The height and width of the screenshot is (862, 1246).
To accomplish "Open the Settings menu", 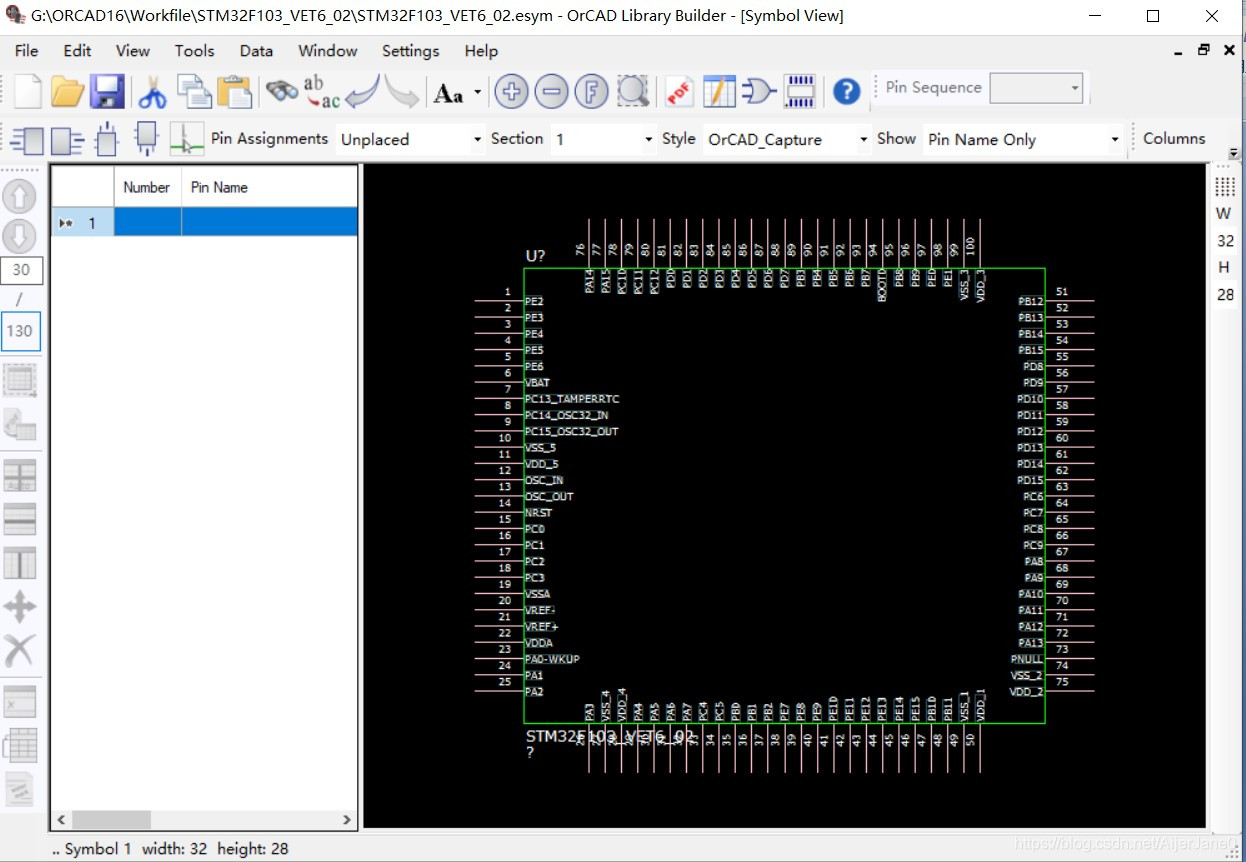I will pos(410,51).
